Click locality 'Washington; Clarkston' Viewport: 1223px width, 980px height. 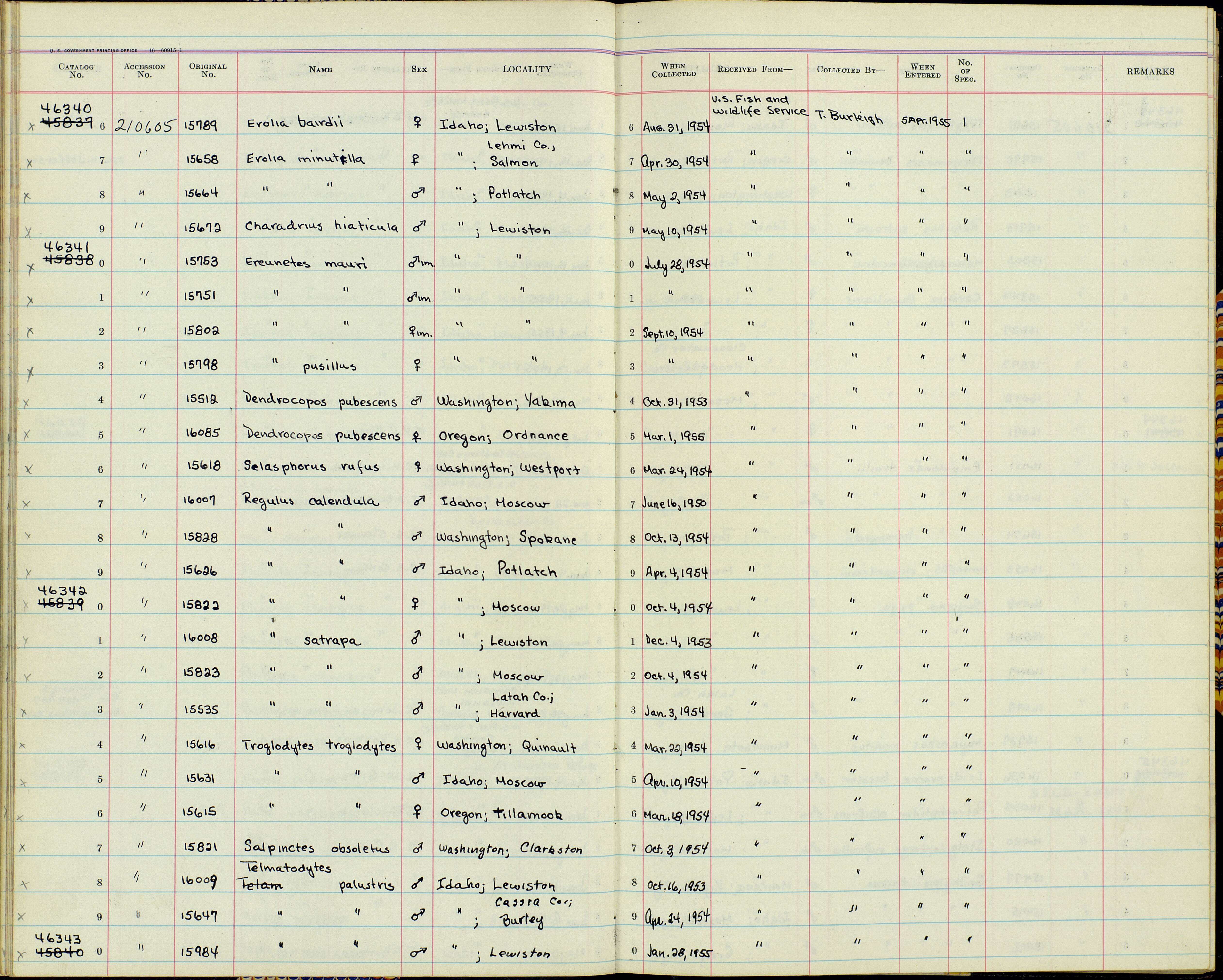tap(510, 850)
